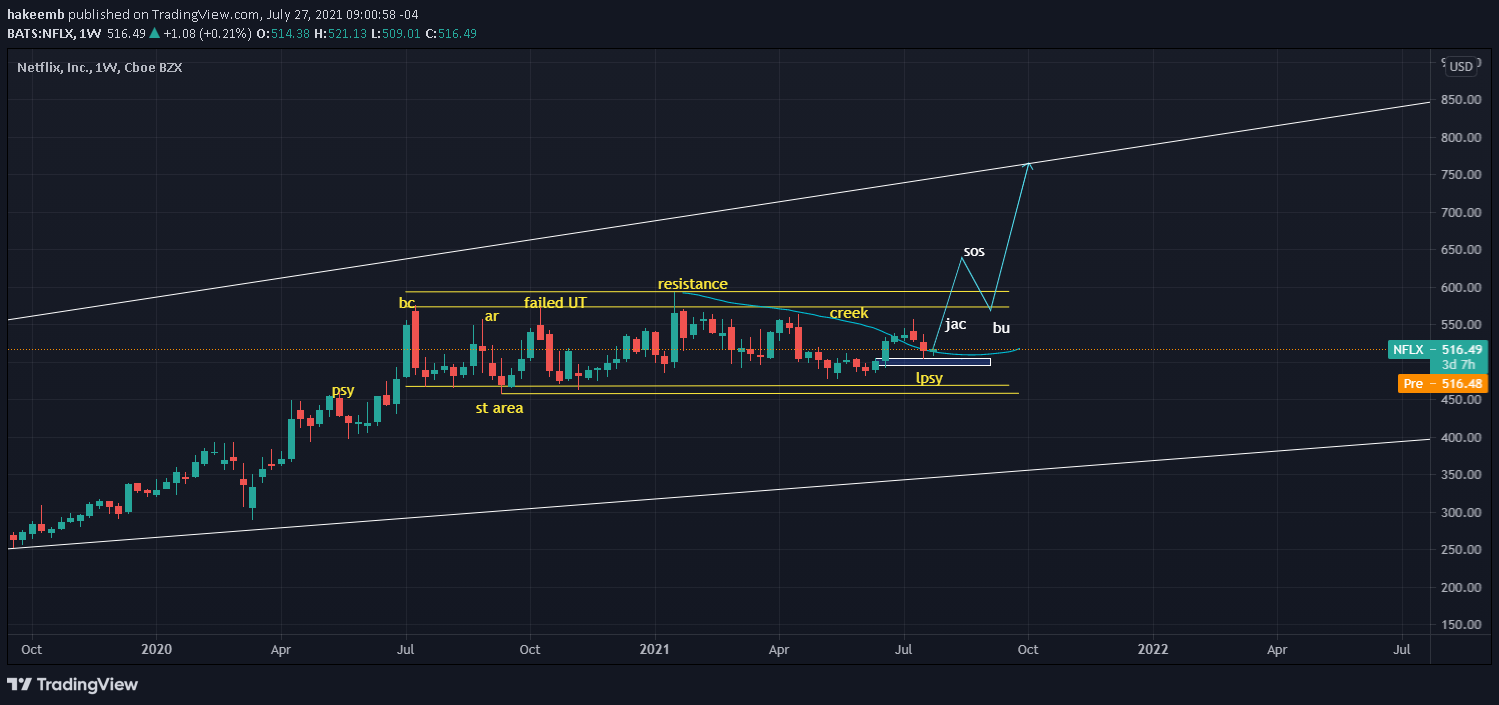
Task: Click the 'bu' annotation
Action: point(1001,328)
